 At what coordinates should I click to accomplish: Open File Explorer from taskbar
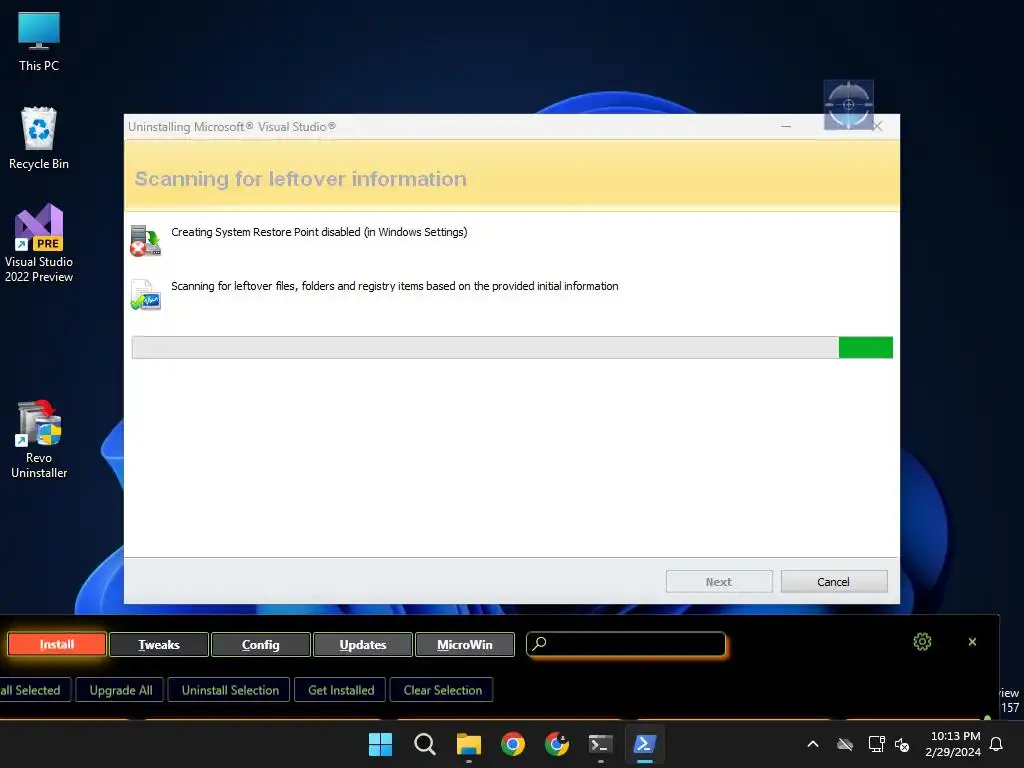(468, 744)
